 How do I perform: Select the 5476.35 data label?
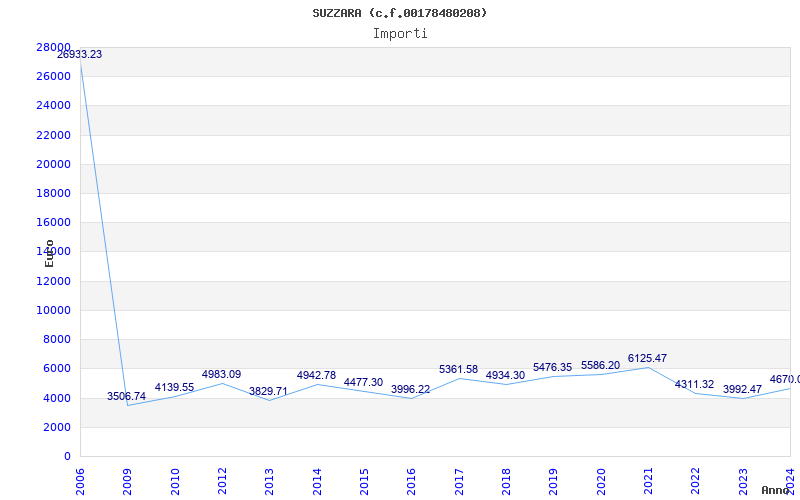point(553,367)
